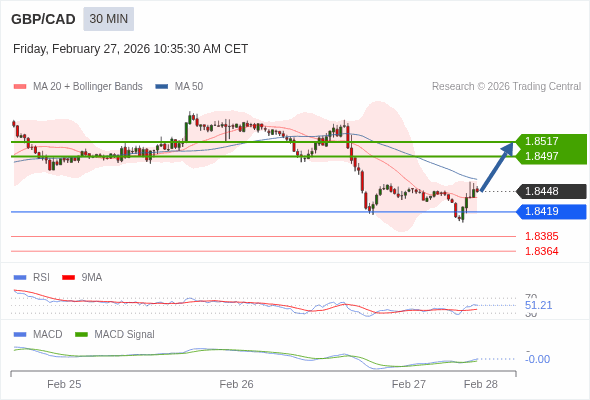Screen dimensions: 590x400
Task: Click the Feb 27 date axis label
Action: [409, 384]
